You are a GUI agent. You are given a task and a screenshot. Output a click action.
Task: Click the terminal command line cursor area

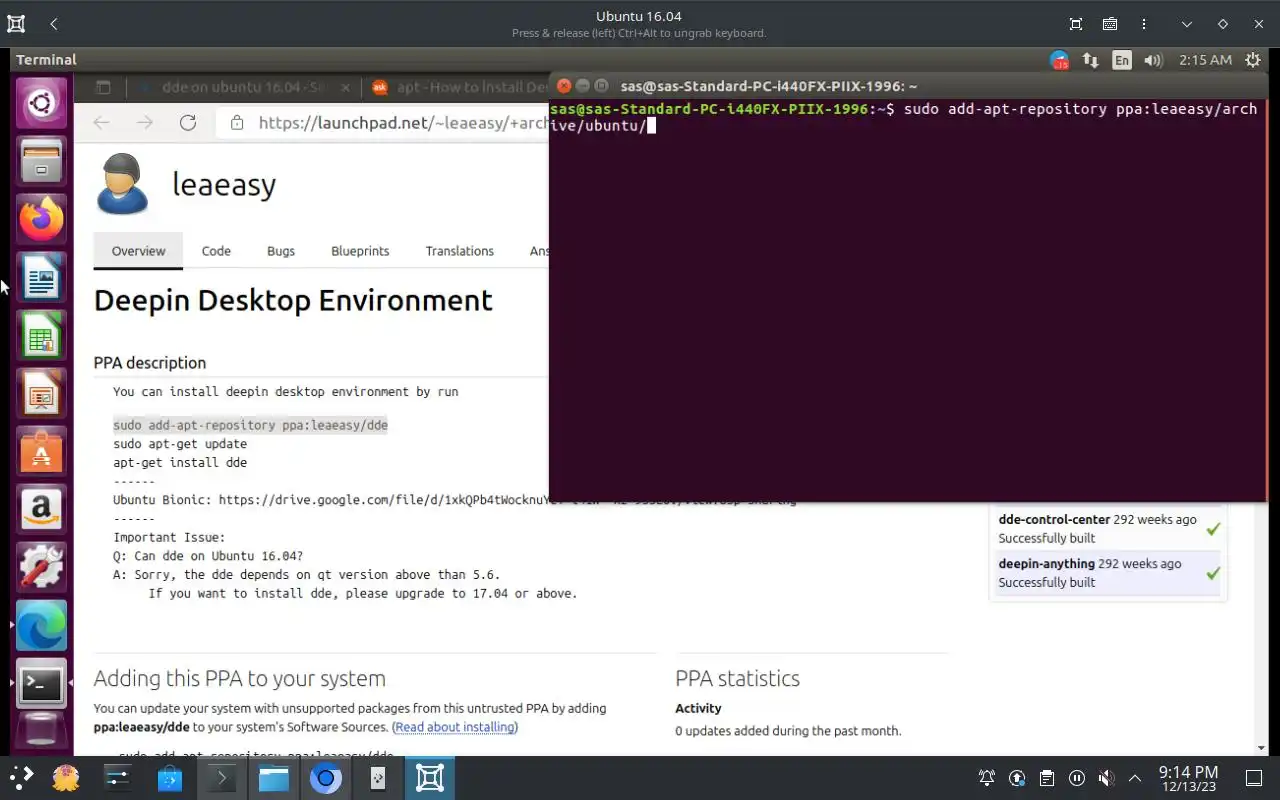(651, 126)
